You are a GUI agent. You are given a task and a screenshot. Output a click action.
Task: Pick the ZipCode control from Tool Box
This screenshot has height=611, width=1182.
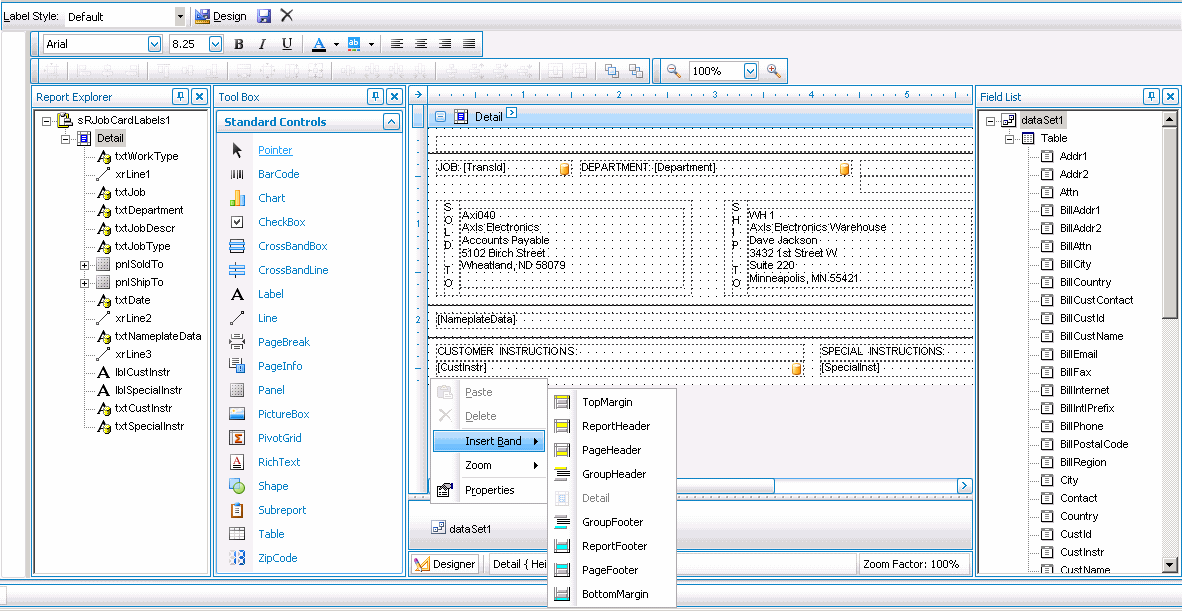pyautogui.click(x=277, y=558)
